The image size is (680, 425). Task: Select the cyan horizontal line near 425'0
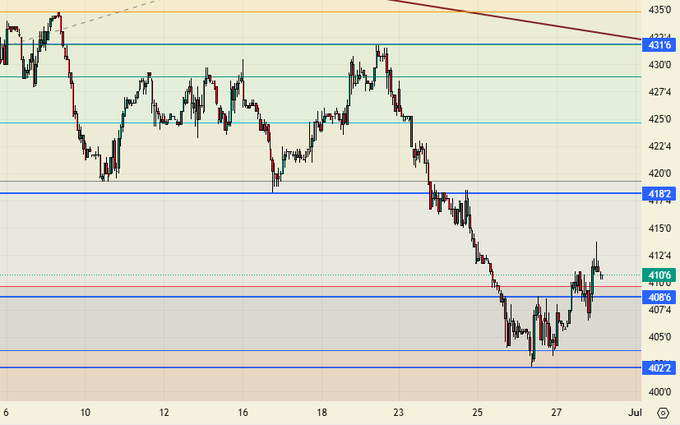point(300,123)
